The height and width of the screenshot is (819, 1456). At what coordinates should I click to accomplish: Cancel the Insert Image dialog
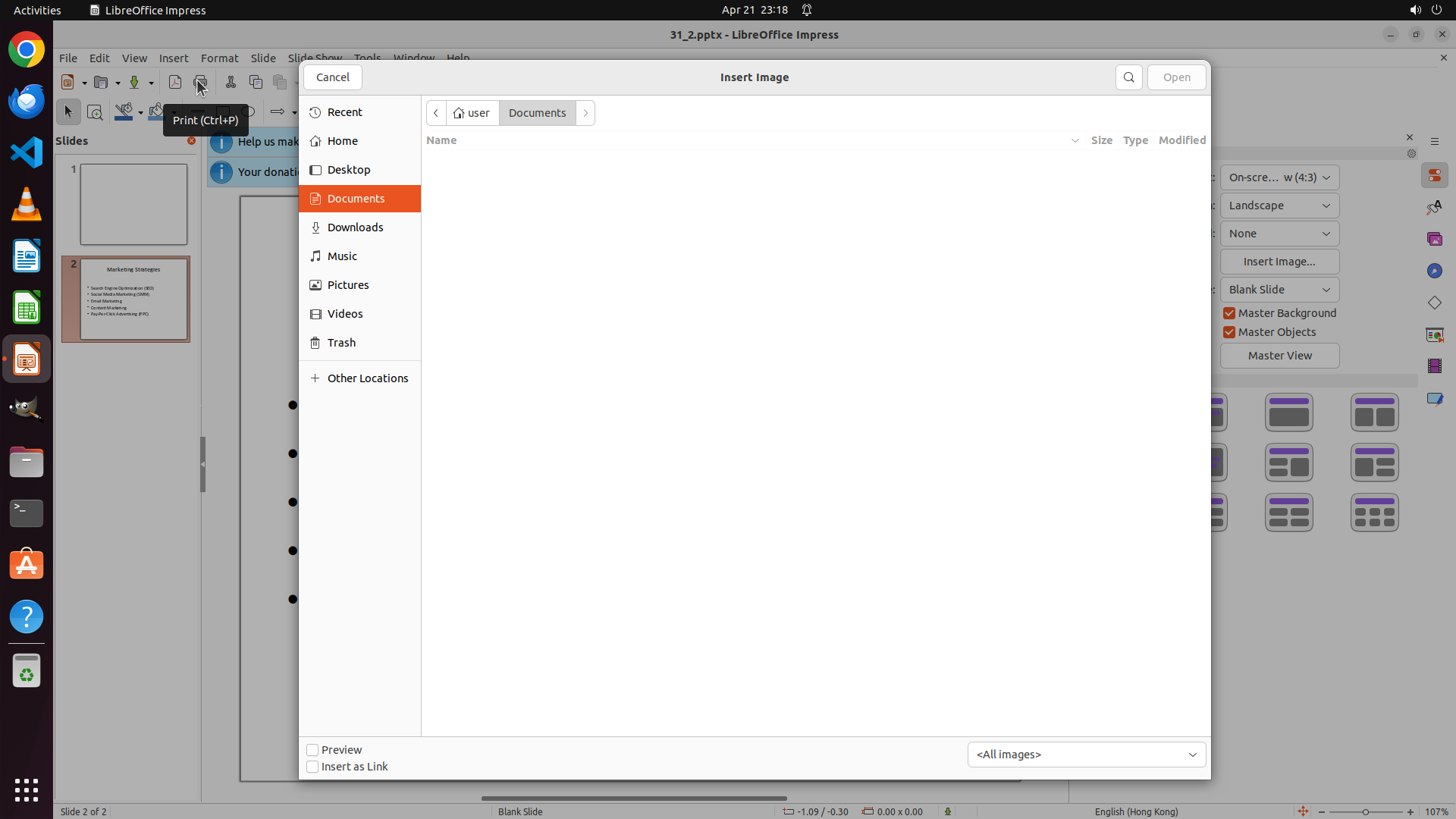coord(332,77)
